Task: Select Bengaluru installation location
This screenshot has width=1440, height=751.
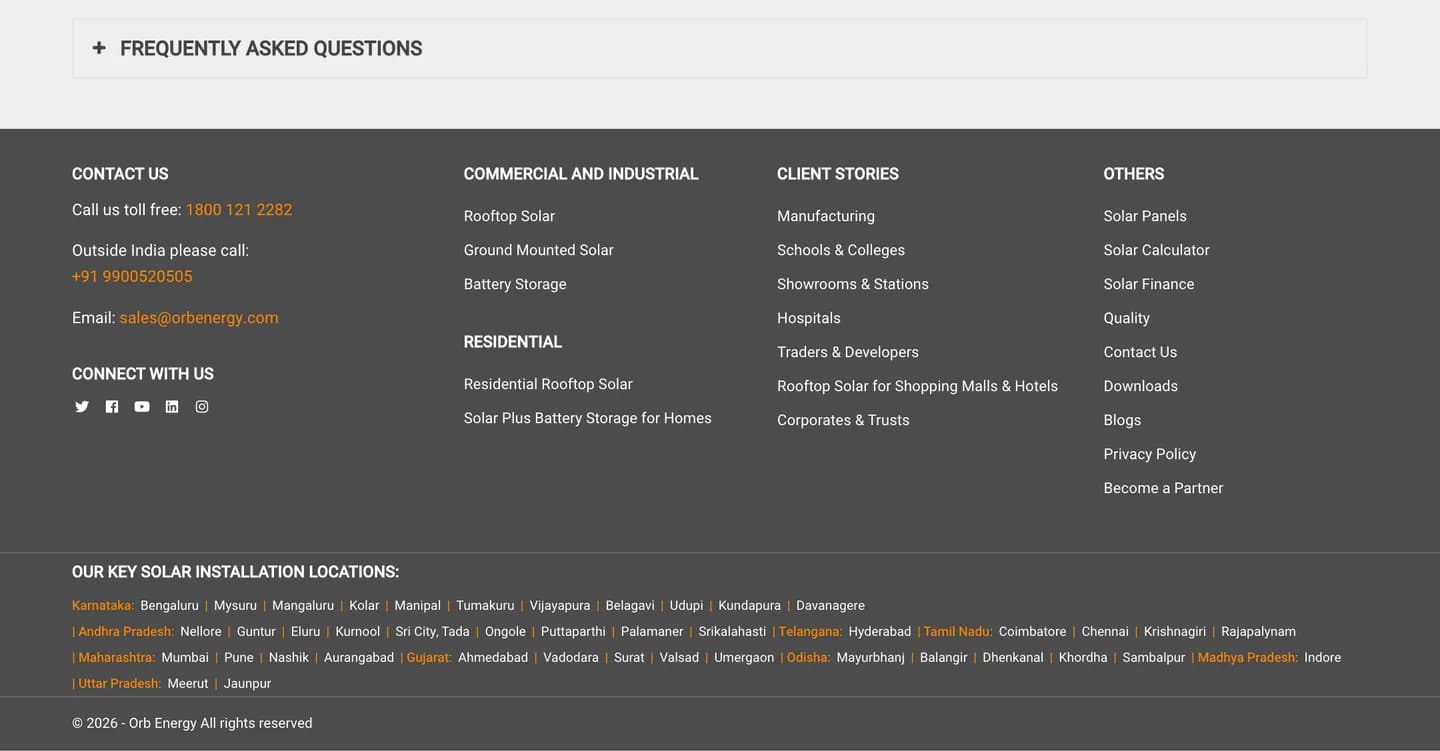Action: coord(170,606)
